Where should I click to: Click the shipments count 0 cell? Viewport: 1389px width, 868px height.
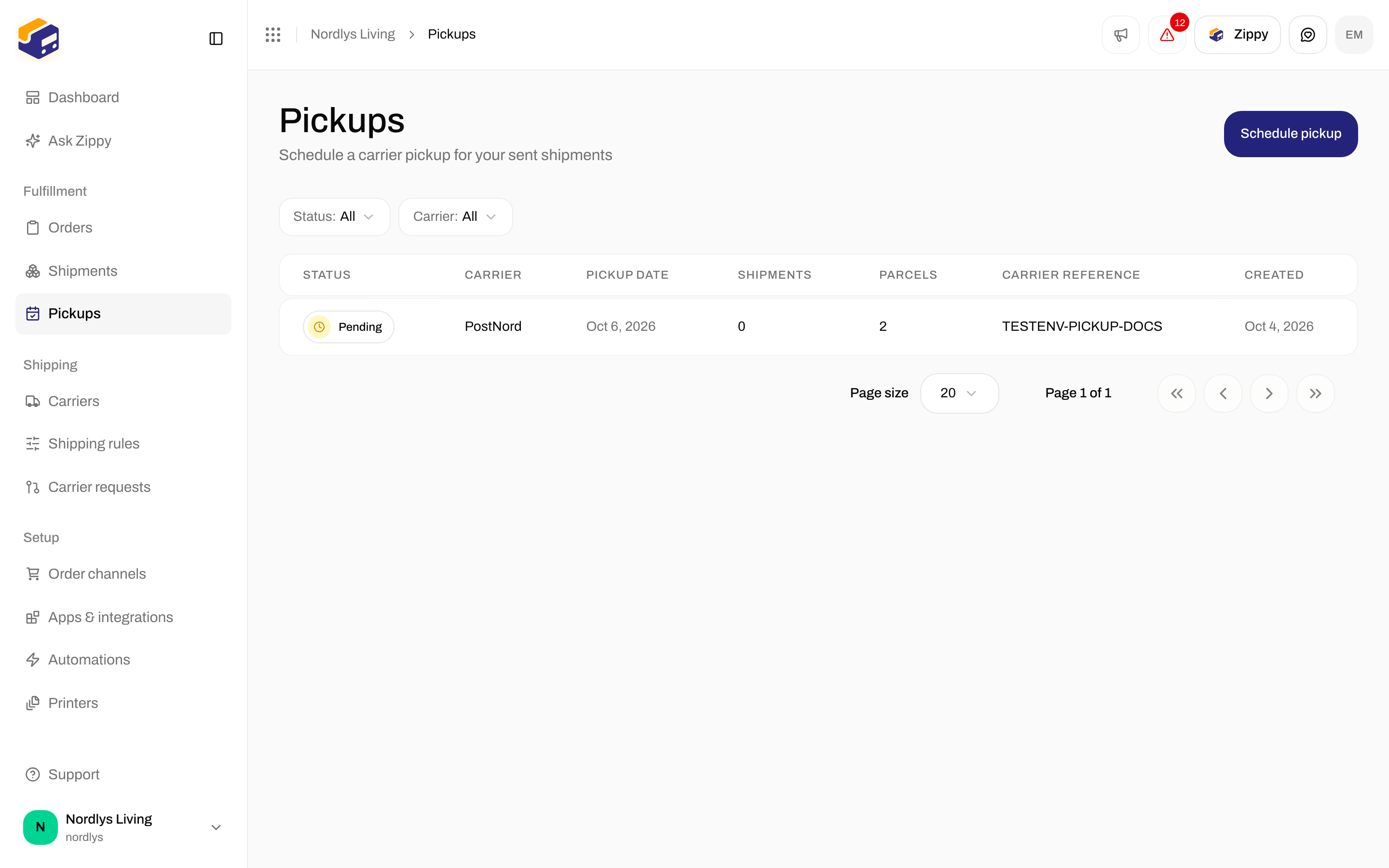[x=741, y=326]
